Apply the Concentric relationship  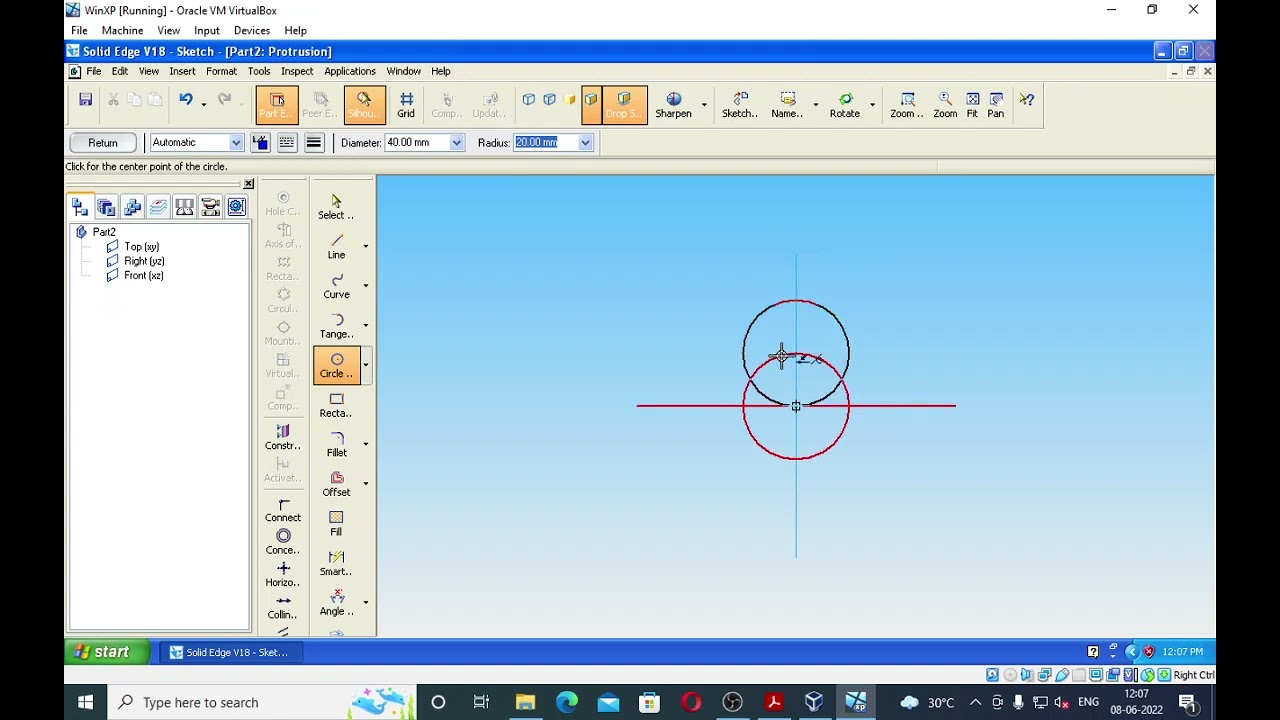(283, 542)
